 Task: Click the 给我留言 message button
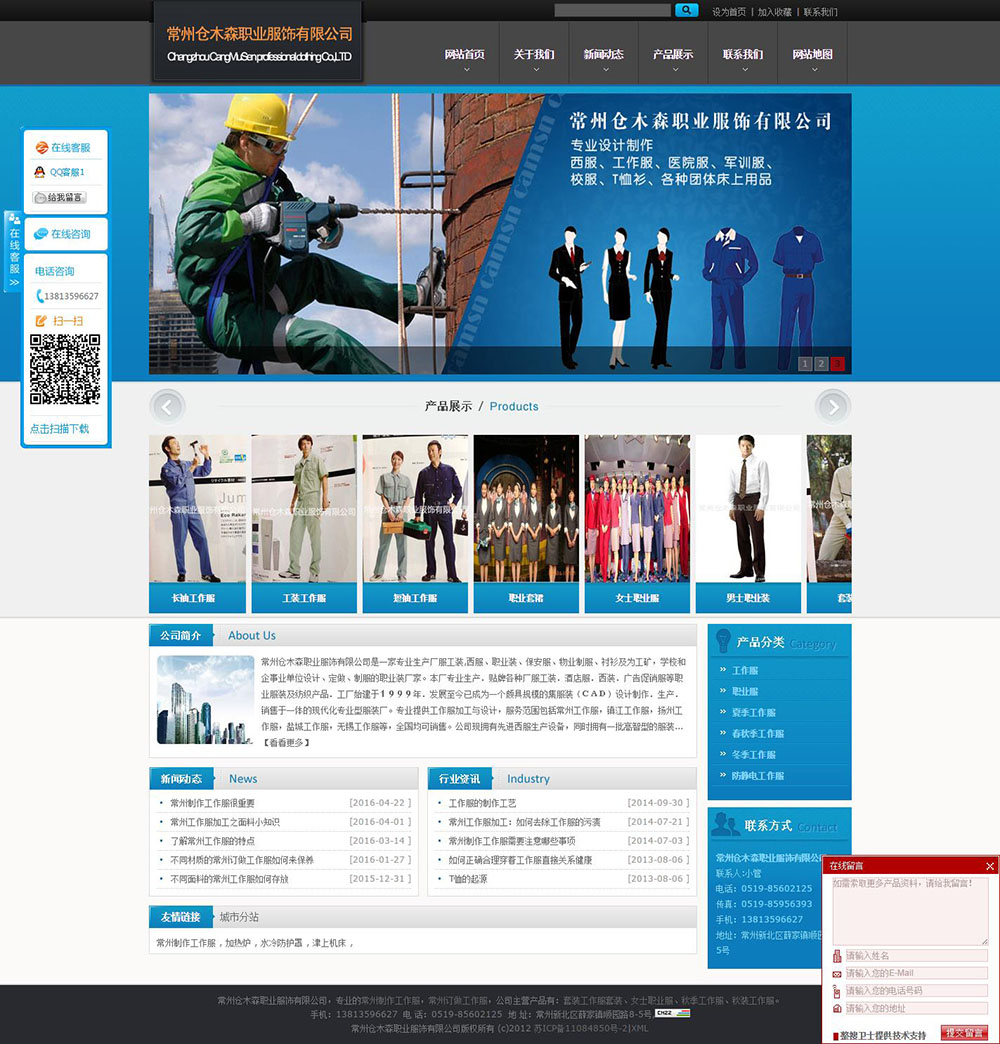pyautogui.click(x=59, y=198)
